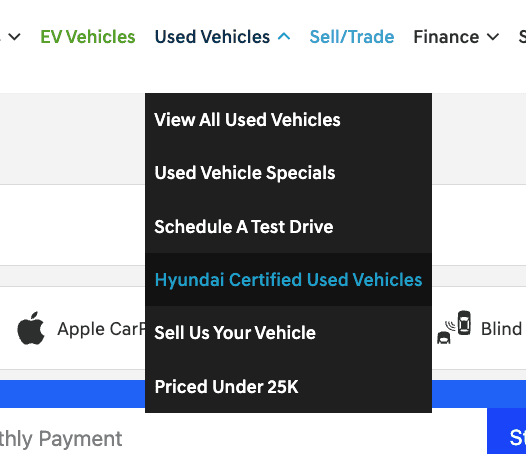Open the EV Vehicles page
The width and height of the screenshot is (526, 454).
point(88,37)
